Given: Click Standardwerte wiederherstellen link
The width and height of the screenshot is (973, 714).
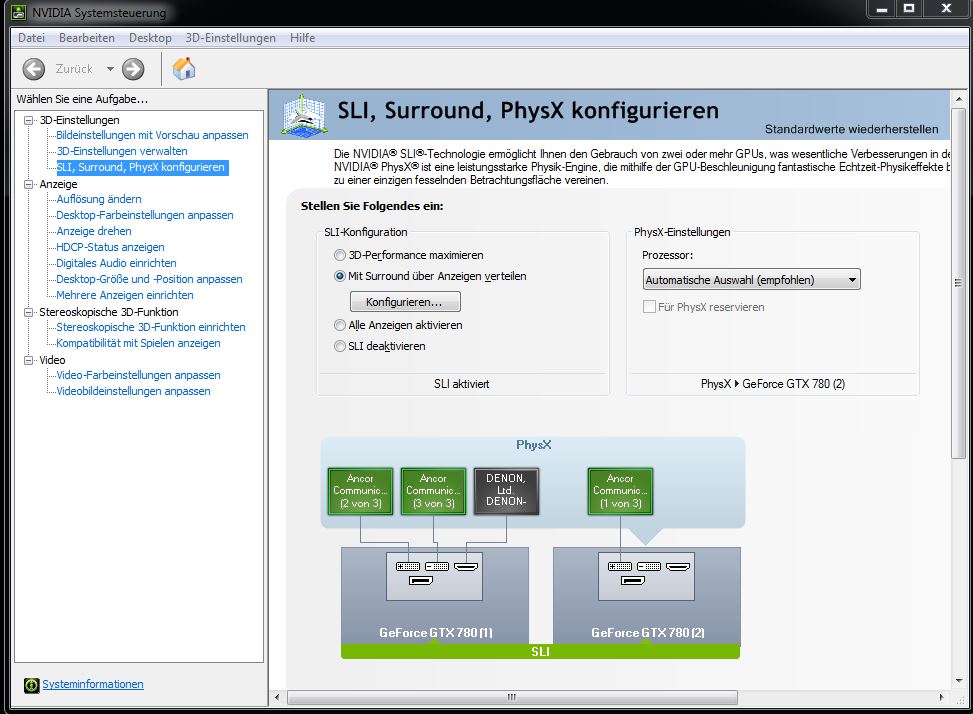Looking at the screenshot, I should (x=851, y=129).
